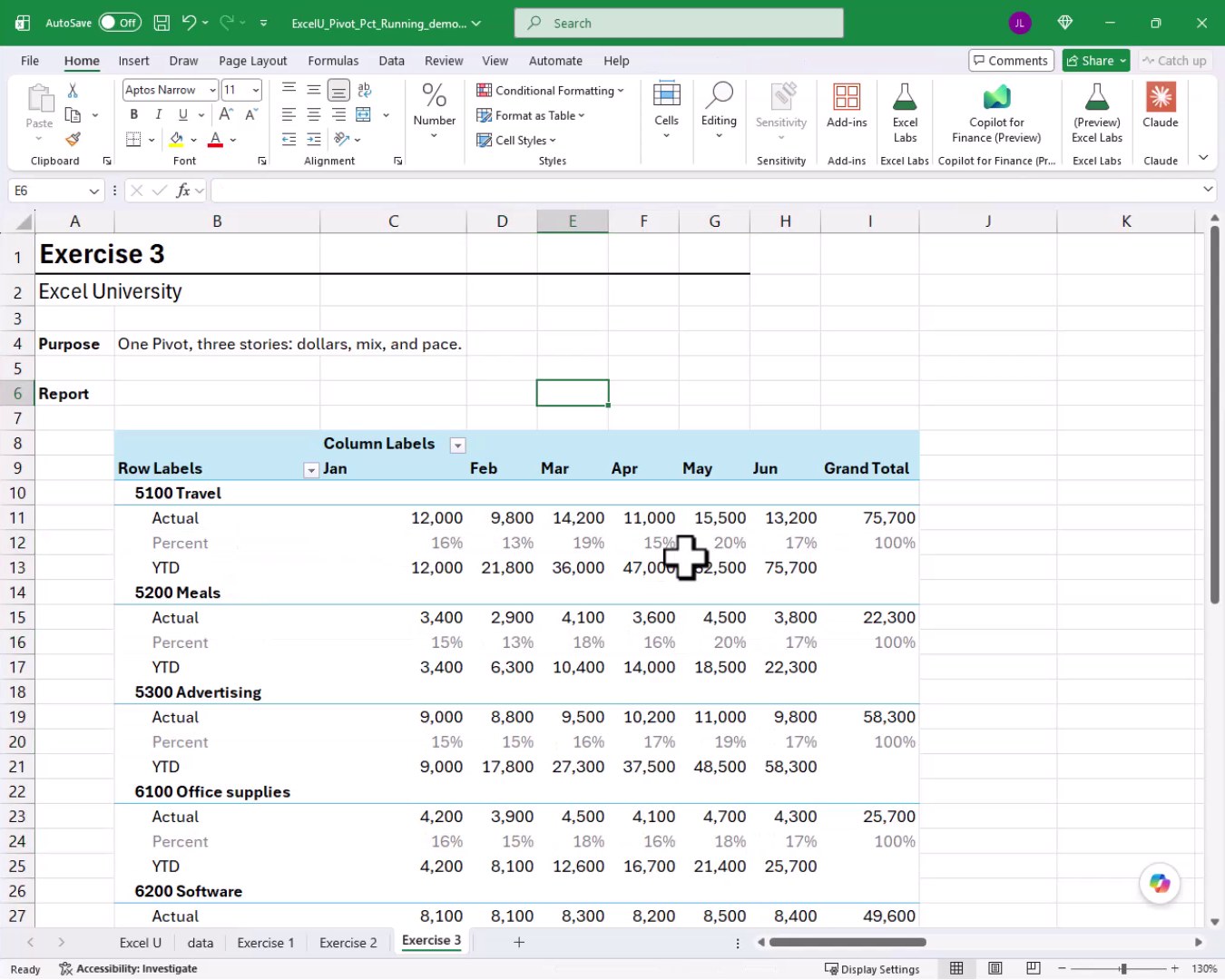The height and width of the screenshot is (980, 1225).
Task: Adjust the zoom slider
Action: (1123, 969)
